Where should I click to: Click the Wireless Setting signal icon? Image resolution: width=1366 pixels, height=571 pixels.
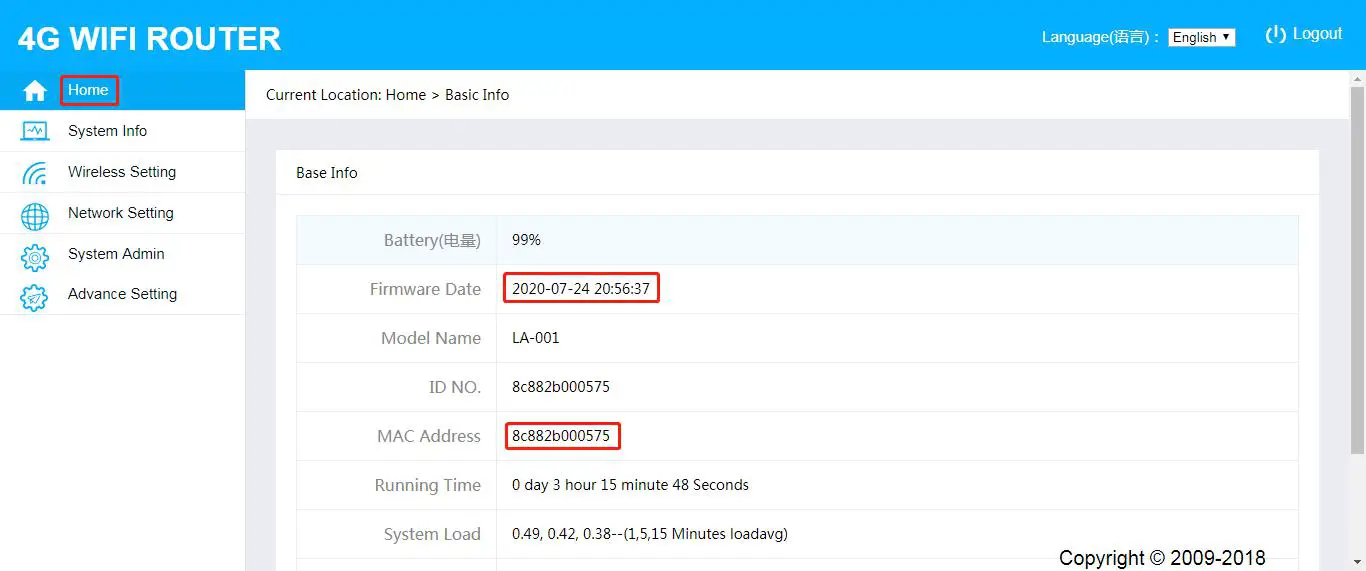tap(35, 173)
